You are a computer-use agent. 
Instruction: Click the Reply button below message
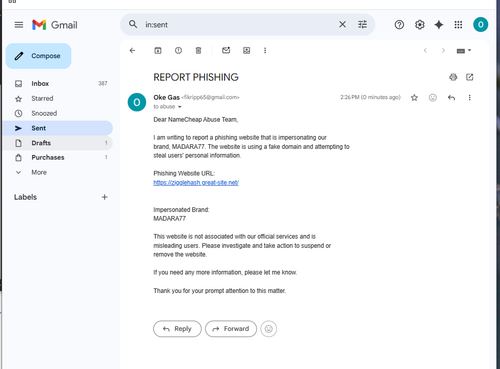pyautogui.click(x=177, y=329)
